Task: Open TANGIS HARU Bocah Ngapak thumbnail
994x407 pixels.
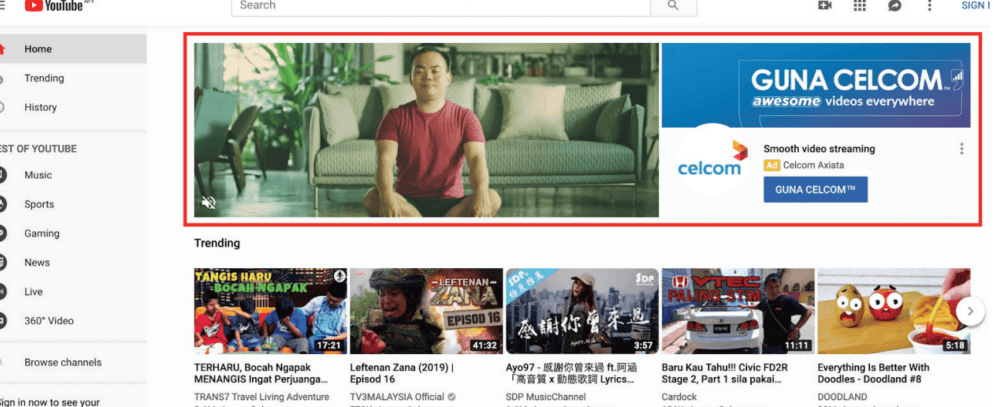Action: point(271,311)
